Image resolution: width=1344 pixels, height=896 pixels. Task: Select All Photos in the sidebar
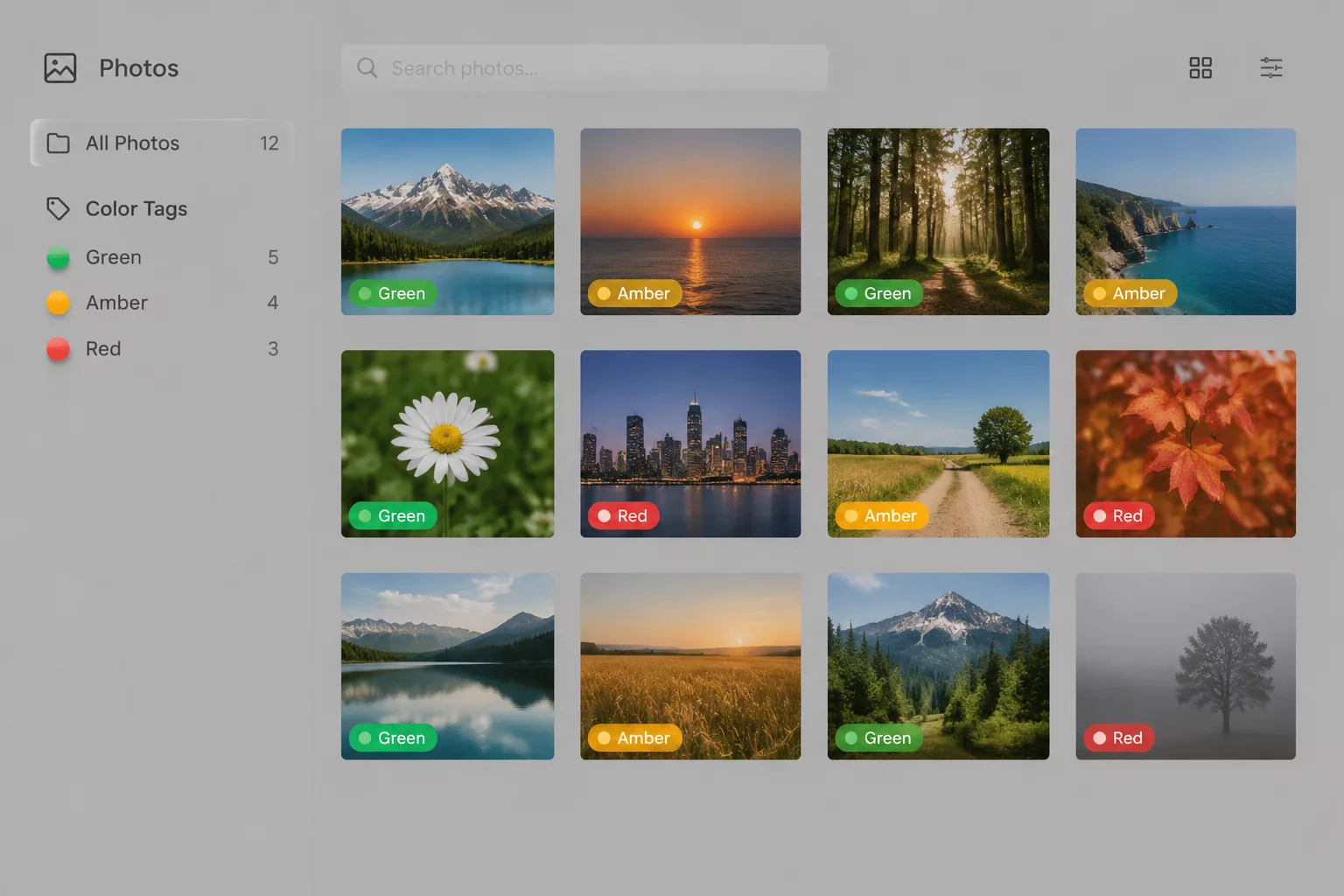(163, 143)
